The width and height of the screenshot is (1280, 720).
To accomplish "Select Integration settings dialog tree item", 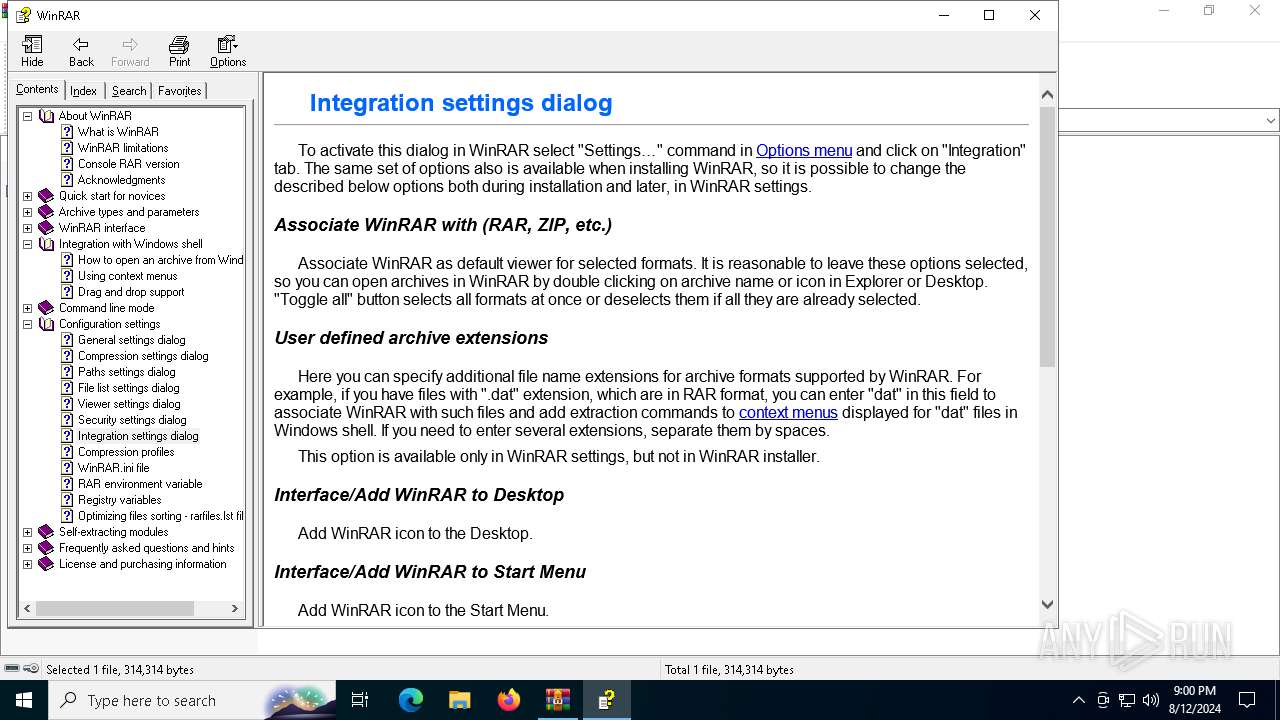I will tap(138, 436).
